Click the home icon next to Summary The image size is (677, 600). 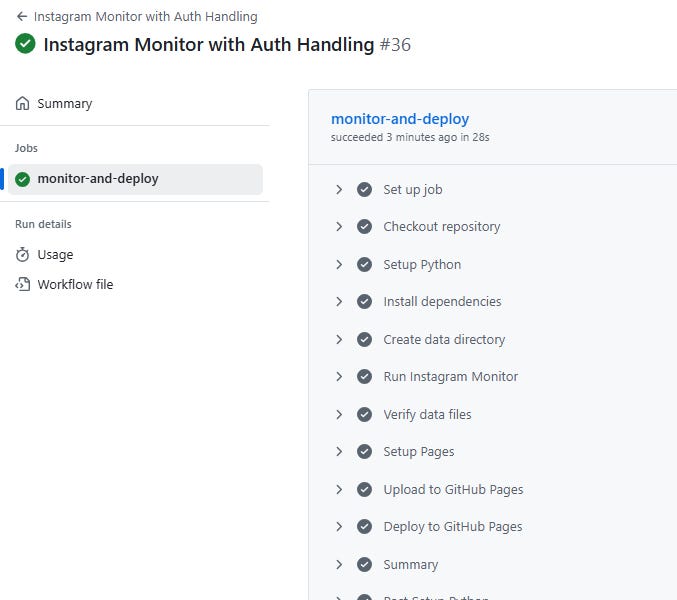(x=22, y=104)
